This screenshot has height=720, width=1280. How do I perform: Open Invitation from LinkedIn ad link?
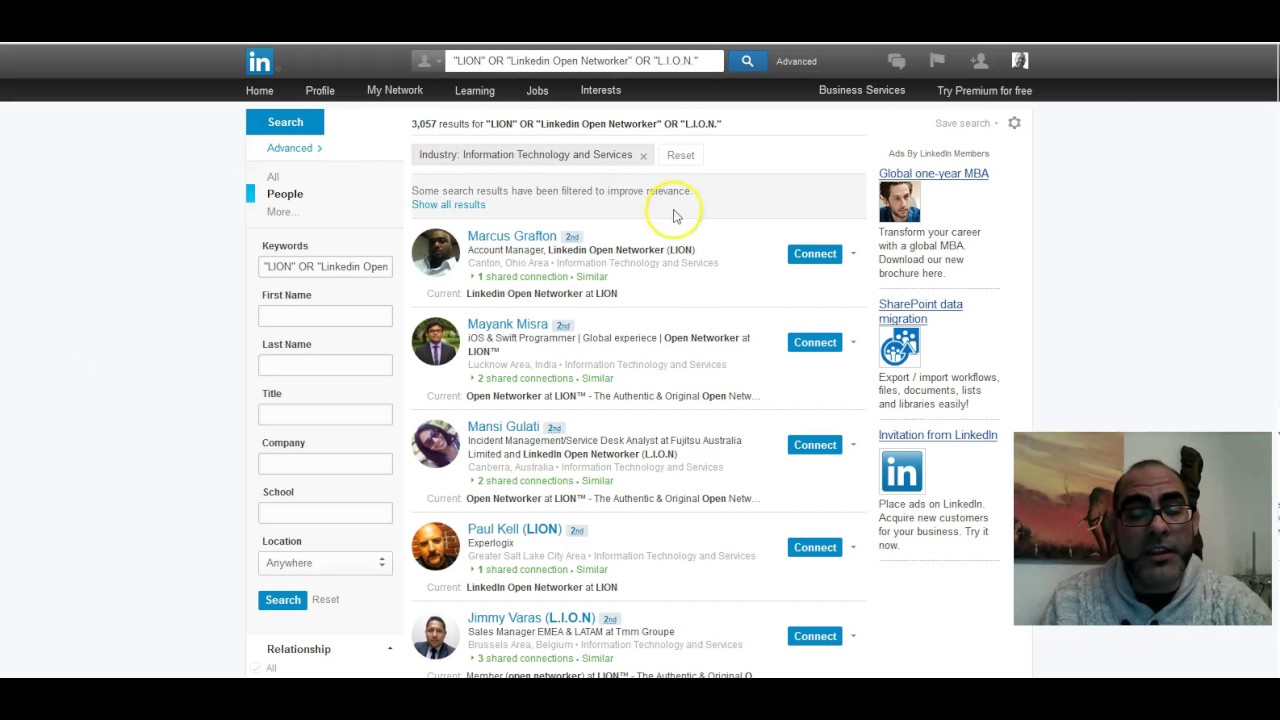937,435
